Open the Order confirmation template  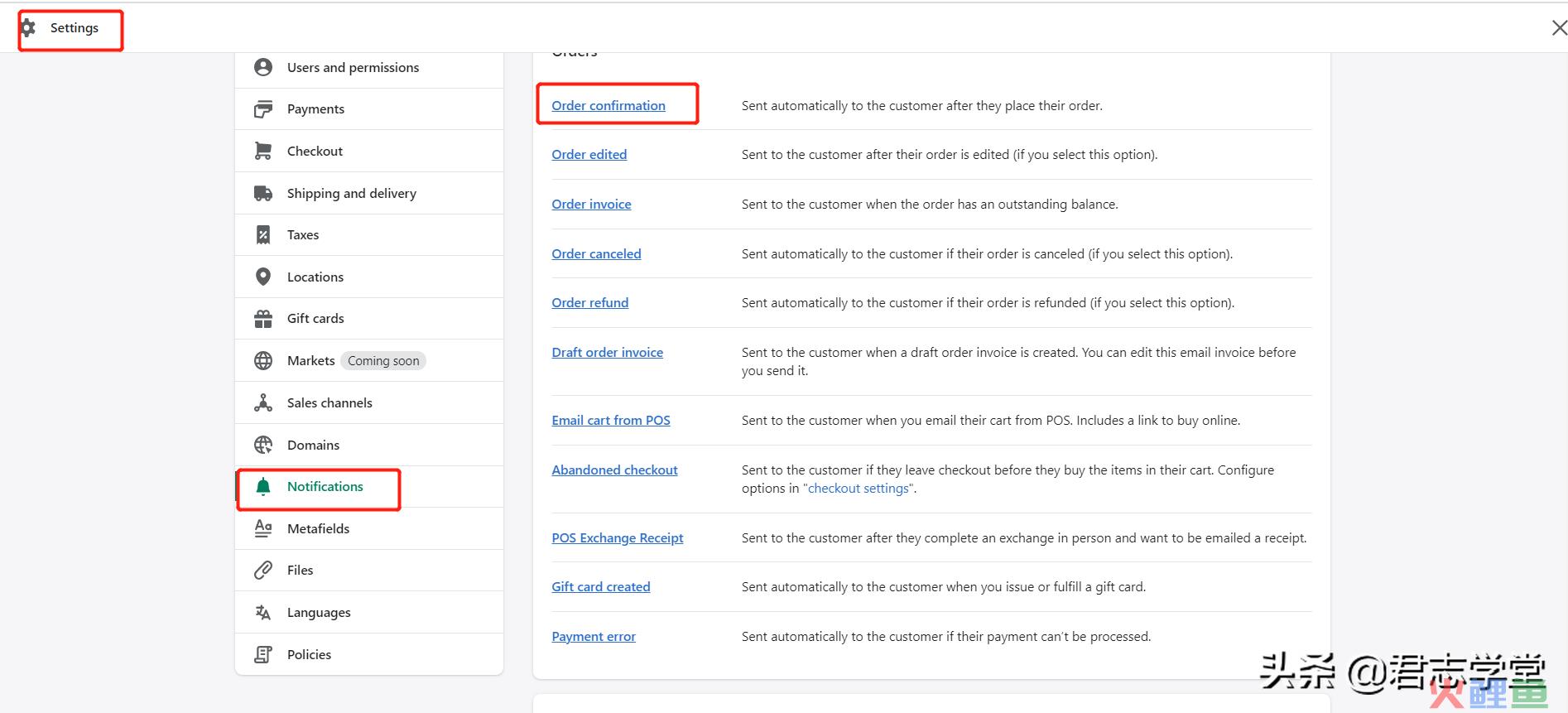pyautogui.click(x=608, y=105)
